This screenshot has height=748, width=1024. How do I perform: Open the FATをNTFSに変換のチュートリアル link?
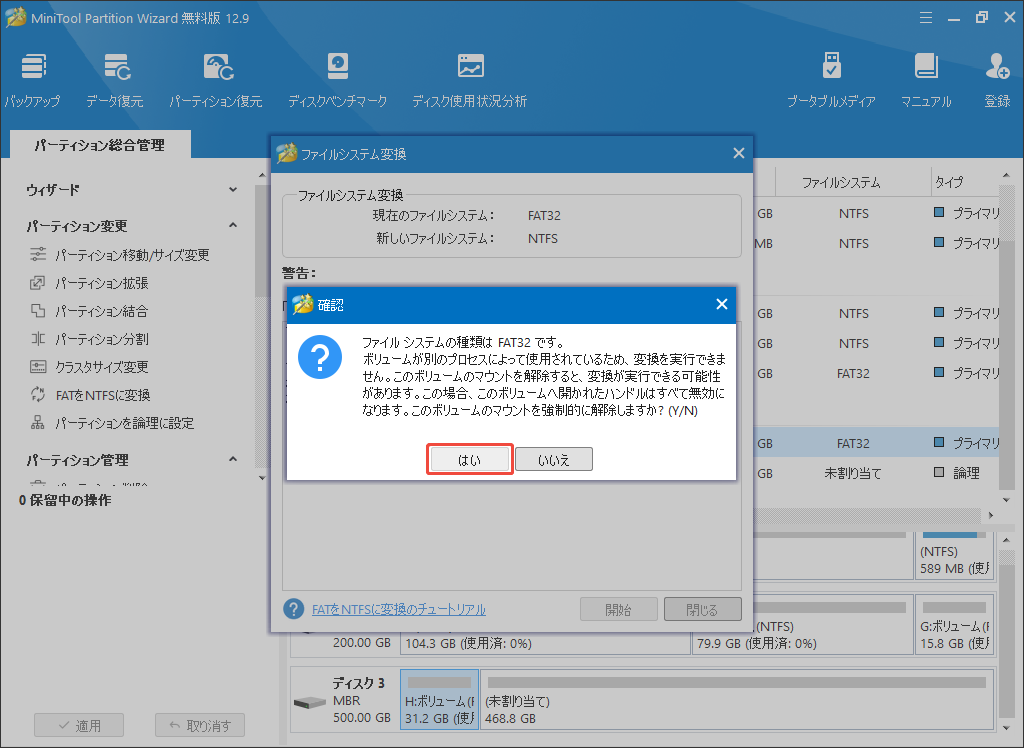(x=398, y=610)
